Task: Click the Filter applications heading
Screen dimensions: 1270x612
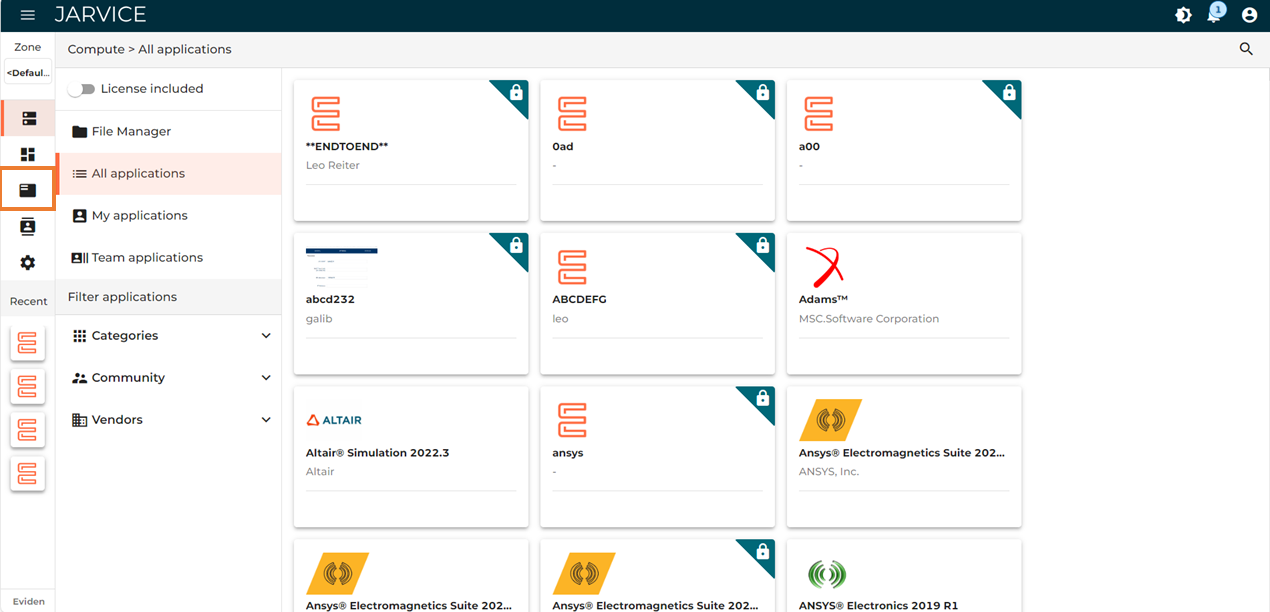Action: coord(122,297)
